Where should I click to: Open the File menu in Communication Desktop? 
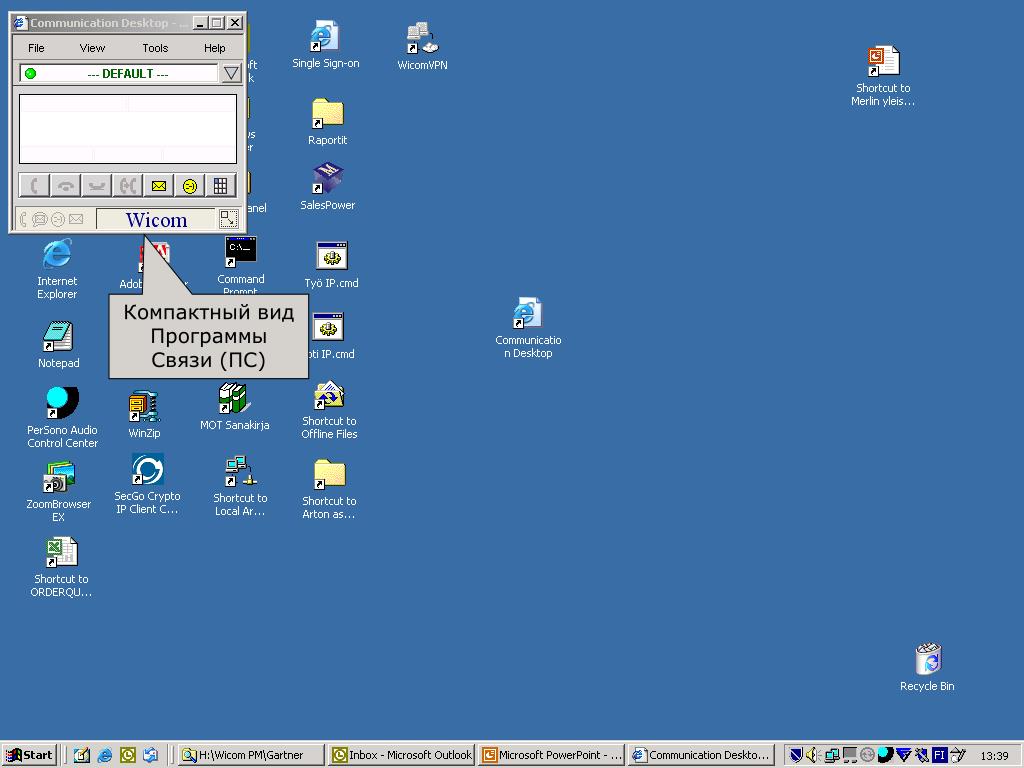[37, 48]
